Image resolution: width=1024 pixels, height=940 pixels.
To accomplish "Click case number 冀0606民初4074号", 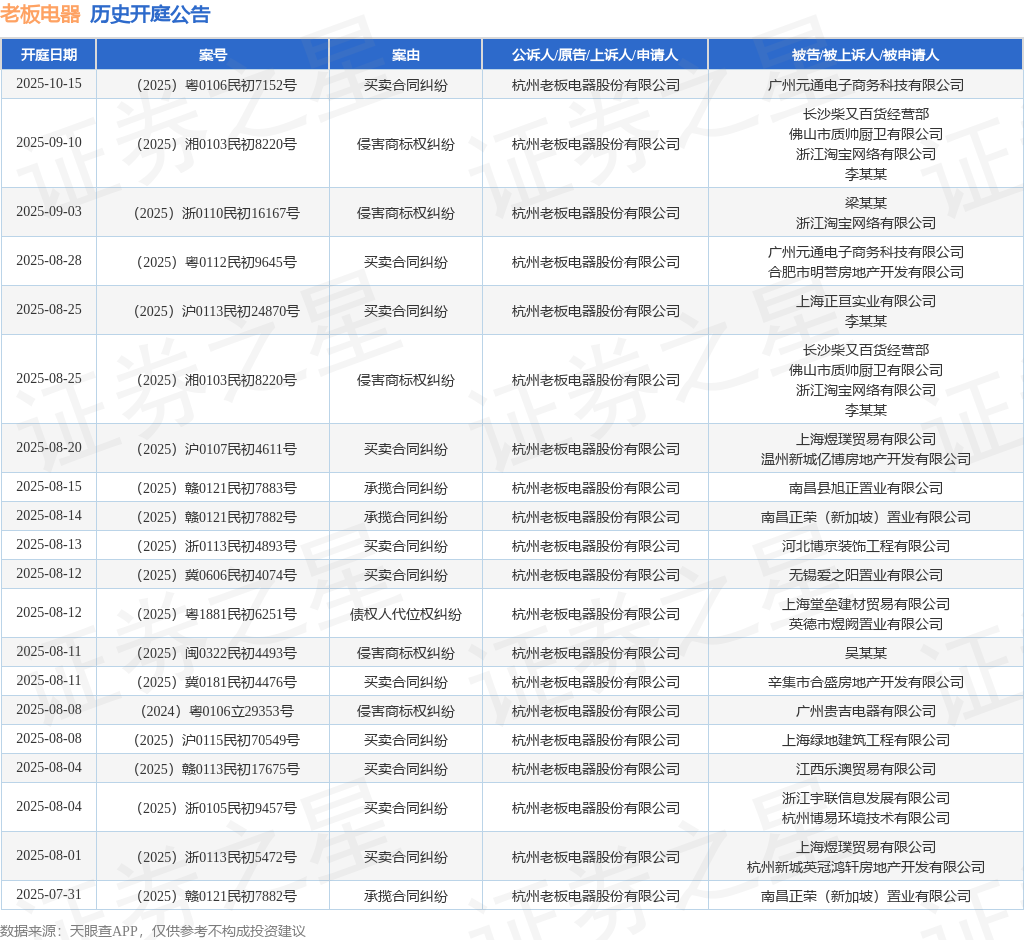I will click(x=217, y=575).
